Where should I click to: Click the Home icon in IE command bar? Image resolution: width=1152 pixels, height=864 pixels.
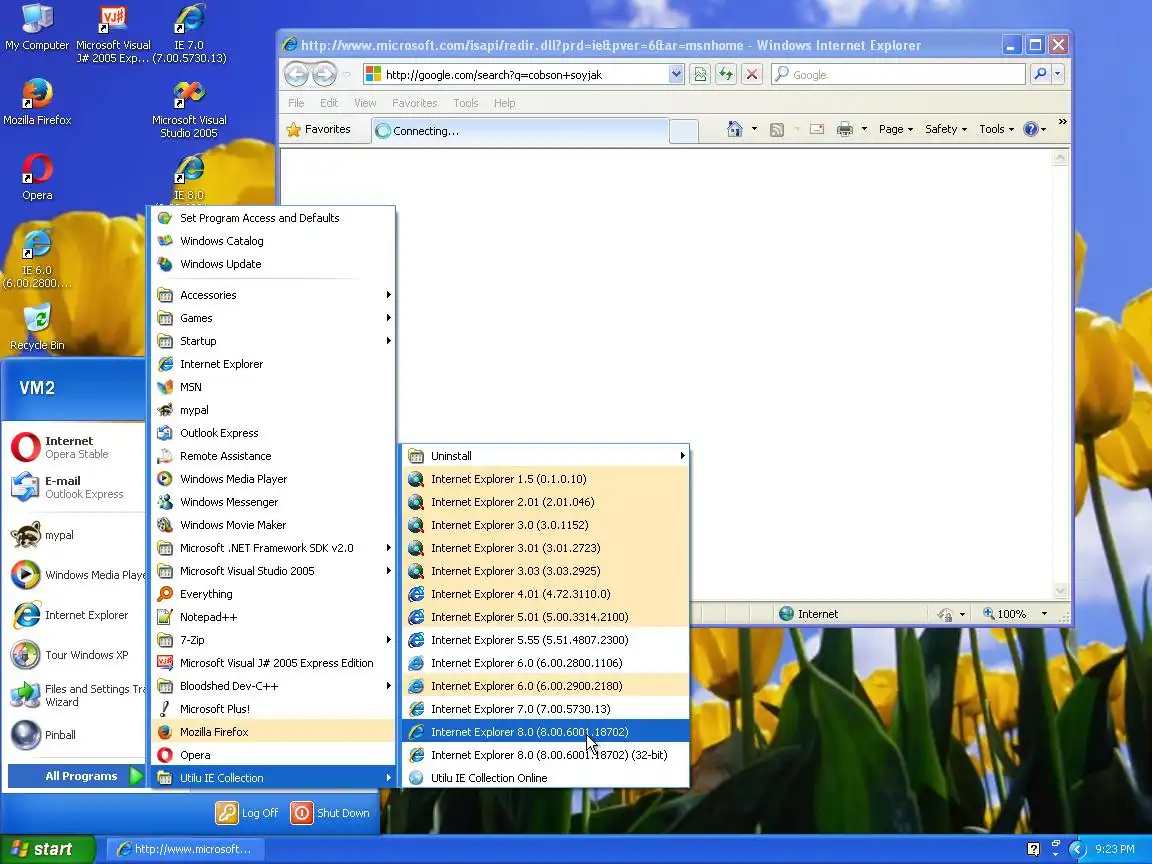(x=734, y=129)
